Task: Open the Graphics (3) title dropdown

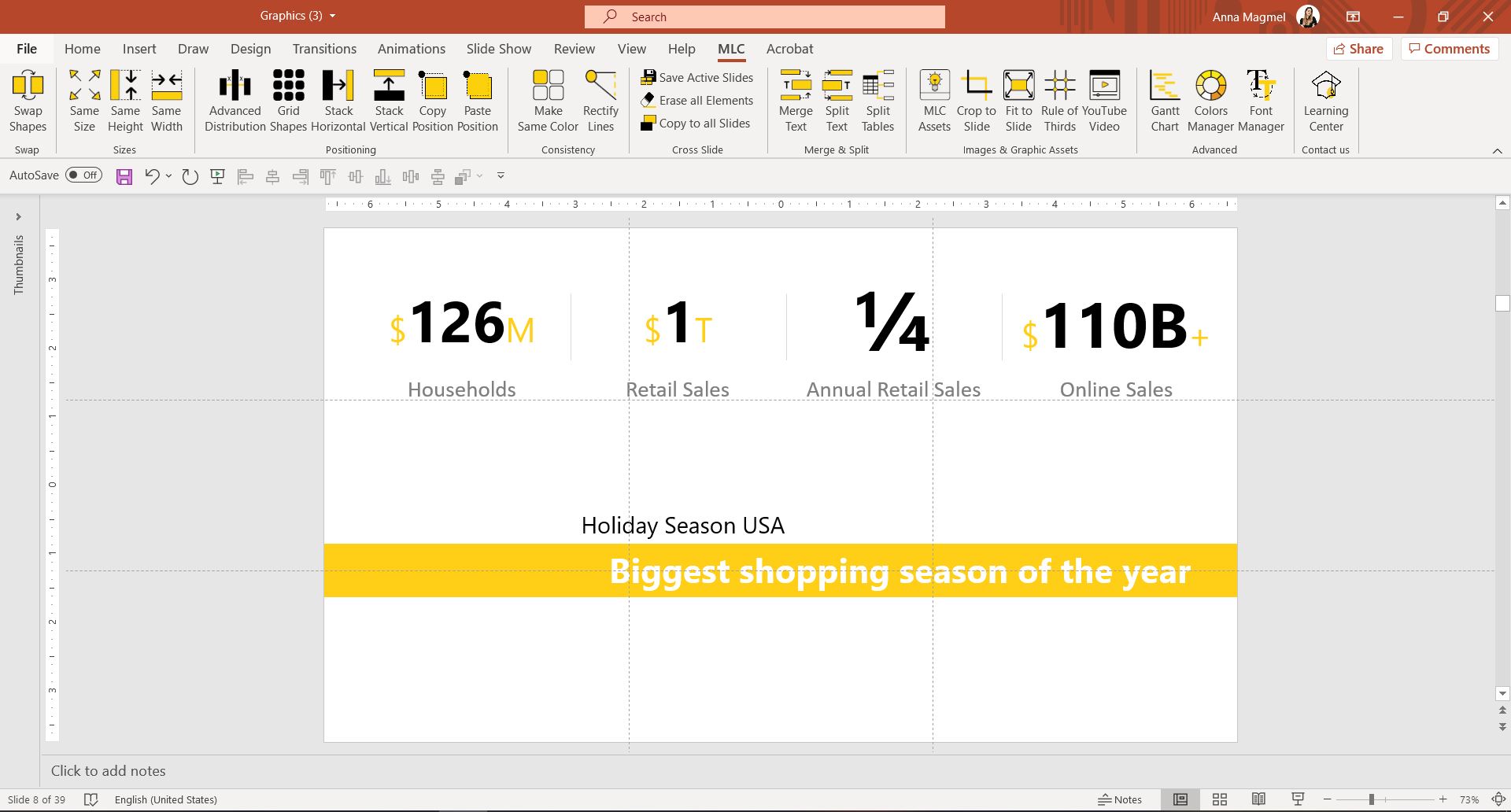Action: point(332,16)
